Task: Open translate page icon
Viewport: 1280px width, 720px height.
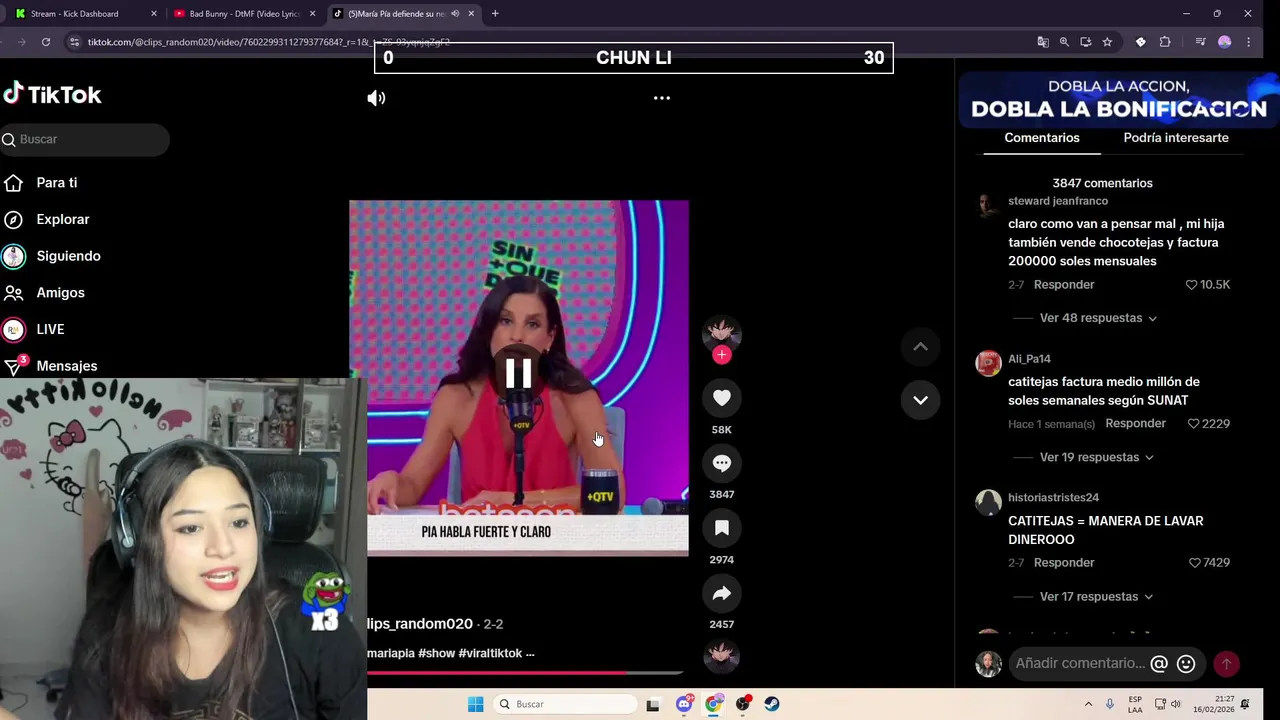Action: [1043, 42]
